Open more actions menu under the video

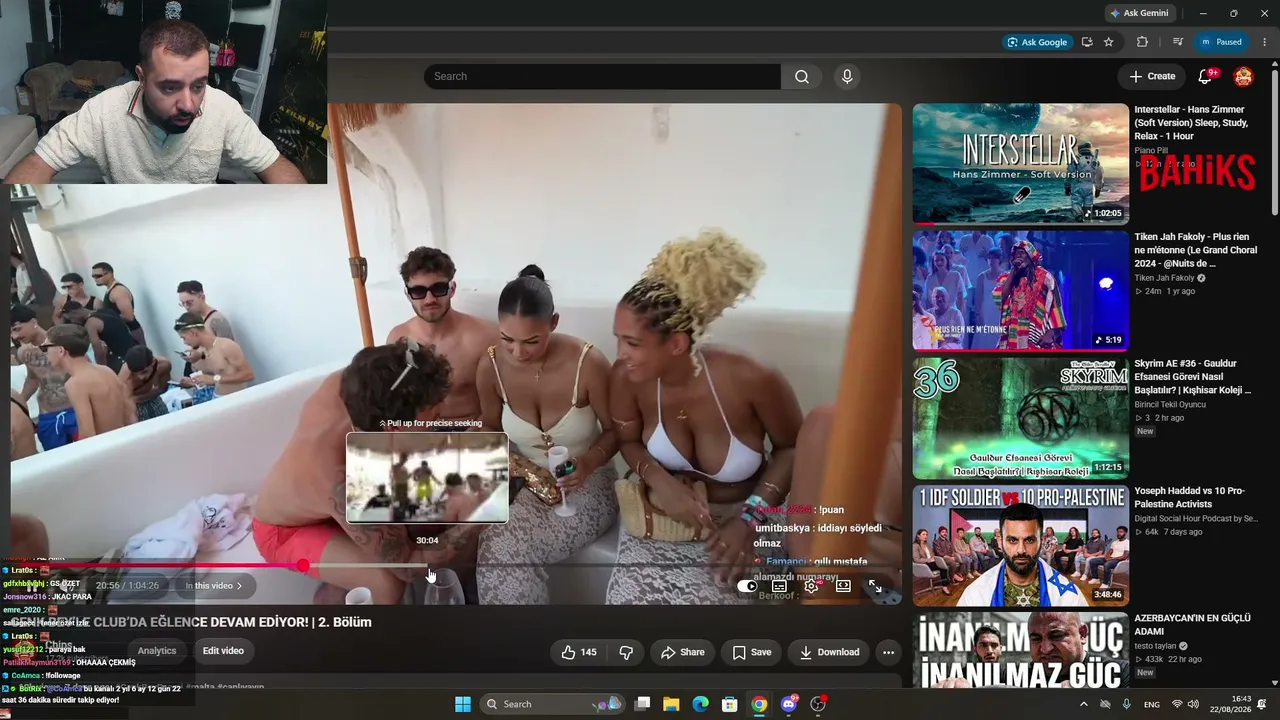[888, 652]
